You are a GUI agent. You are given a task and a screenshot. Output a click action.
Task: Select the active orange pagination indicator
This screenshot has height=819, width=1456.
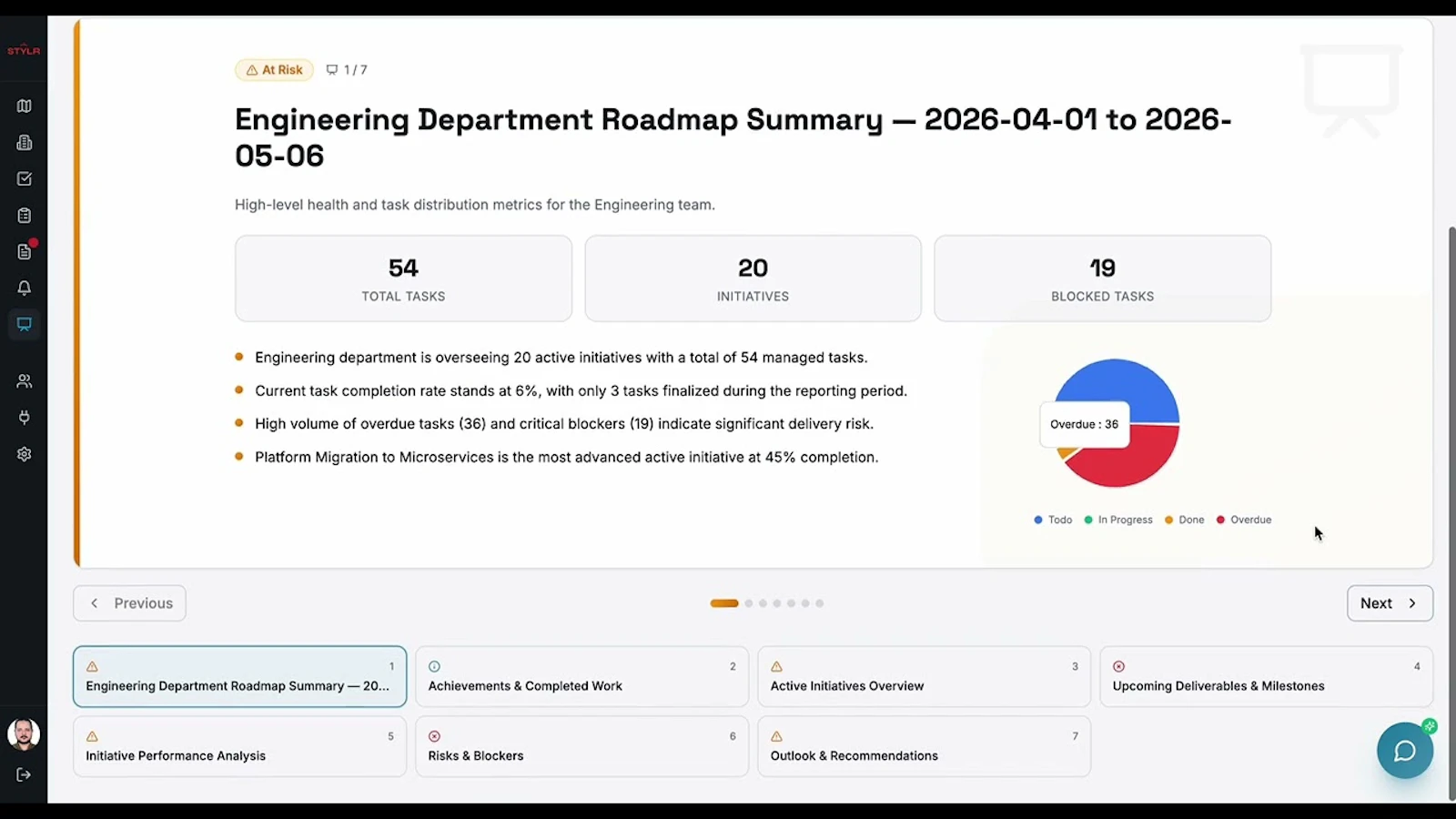coord(724,603)
